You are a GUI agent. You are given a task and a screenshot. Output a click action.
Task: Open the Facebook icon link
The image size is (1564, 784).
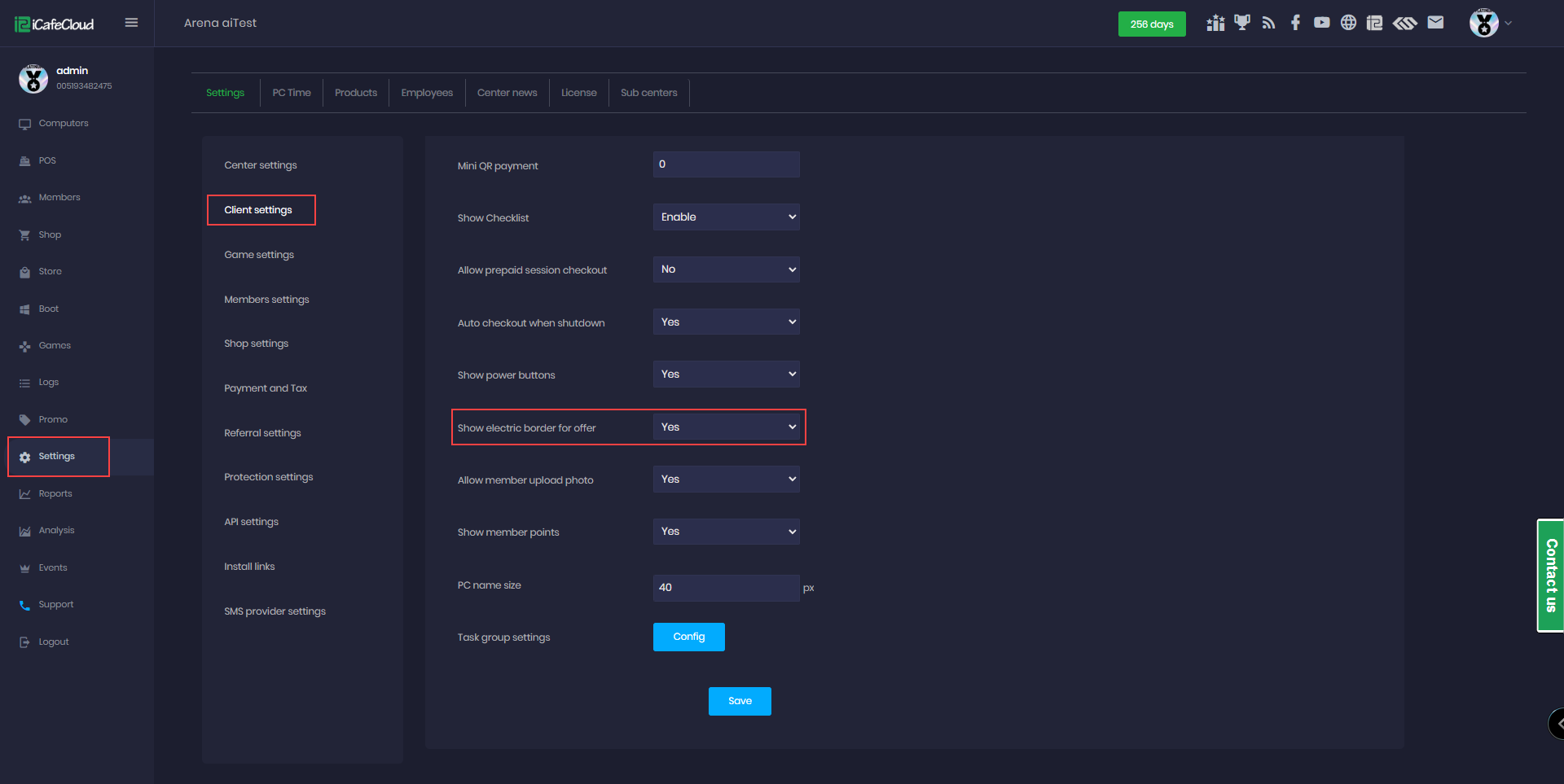1295,23
